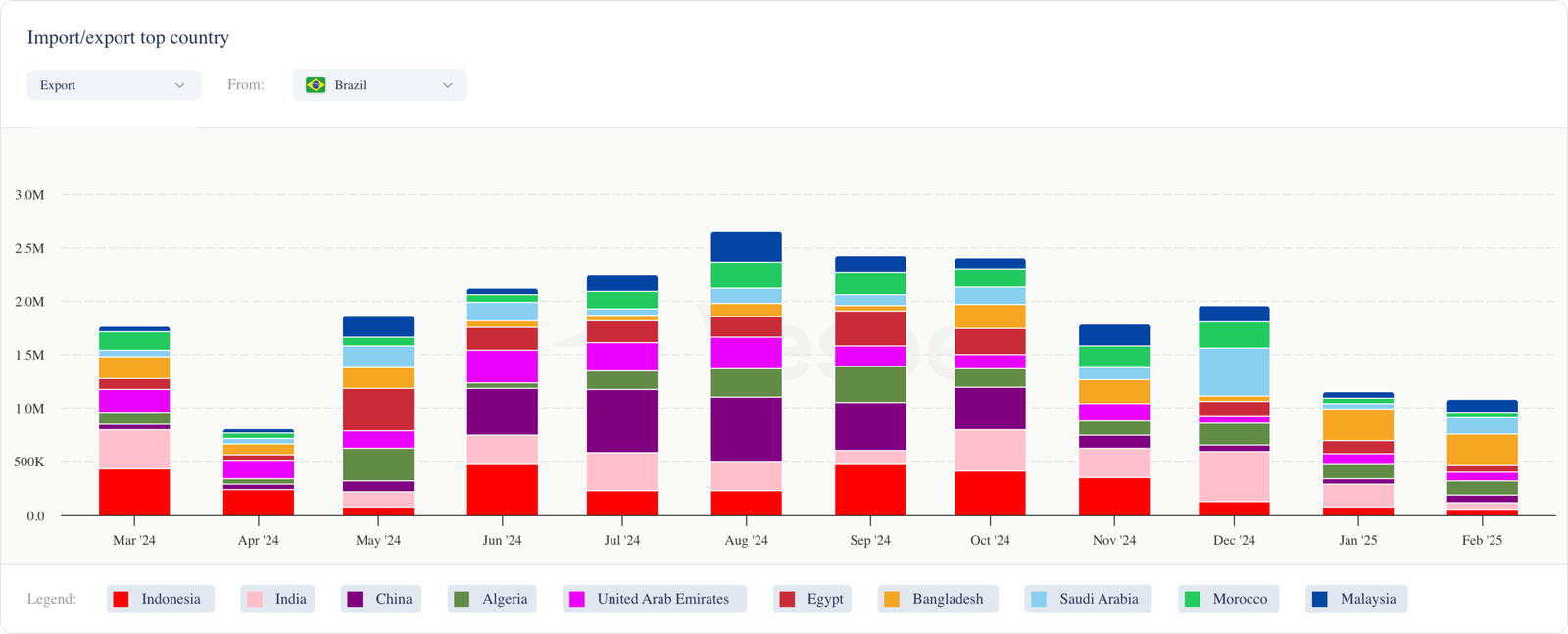
Task: Click the Saudi Arabia light blue legend square
Action: (1039, 599)
